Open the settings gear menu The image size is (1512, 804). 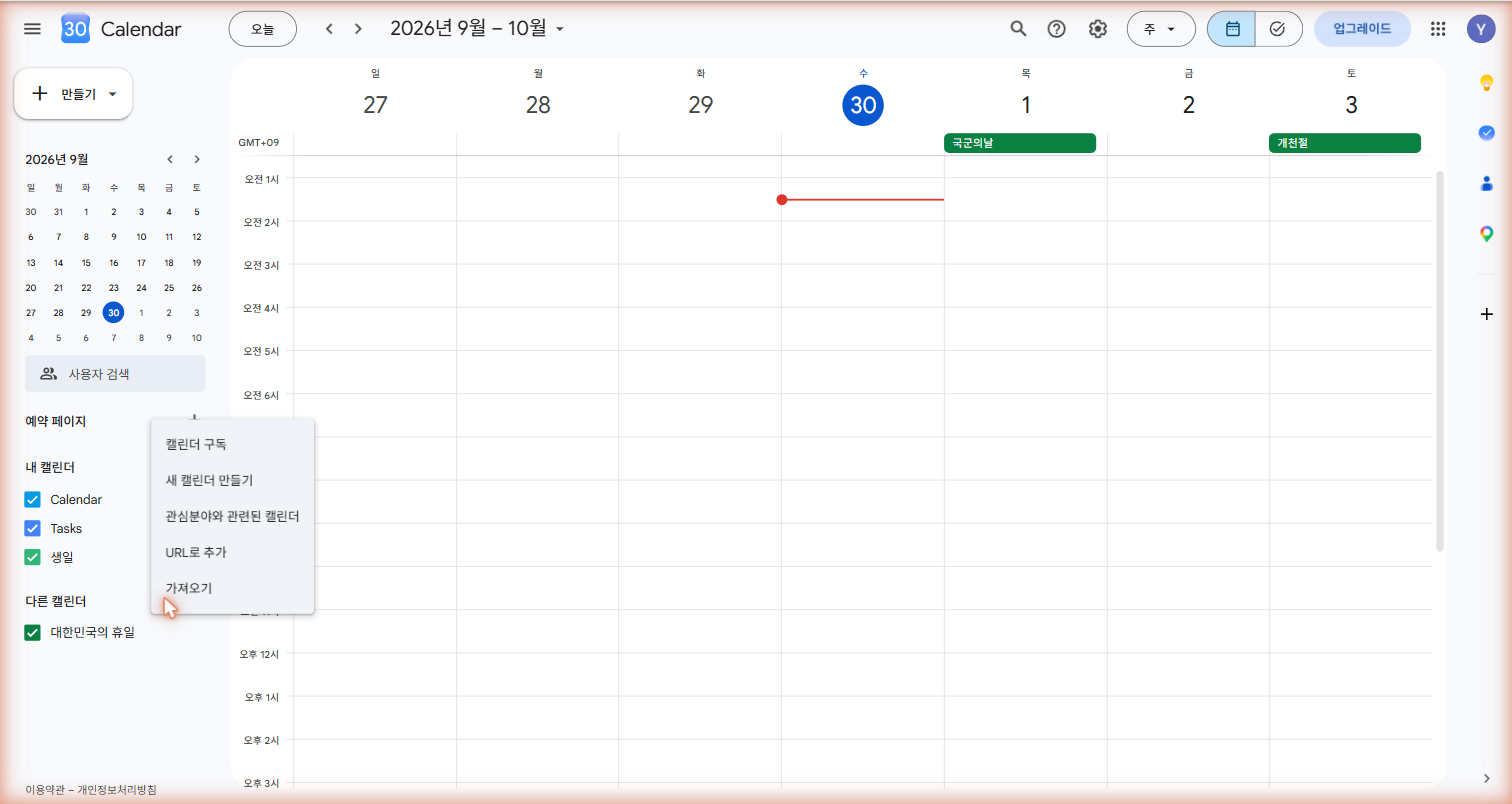pos(1098,29)
